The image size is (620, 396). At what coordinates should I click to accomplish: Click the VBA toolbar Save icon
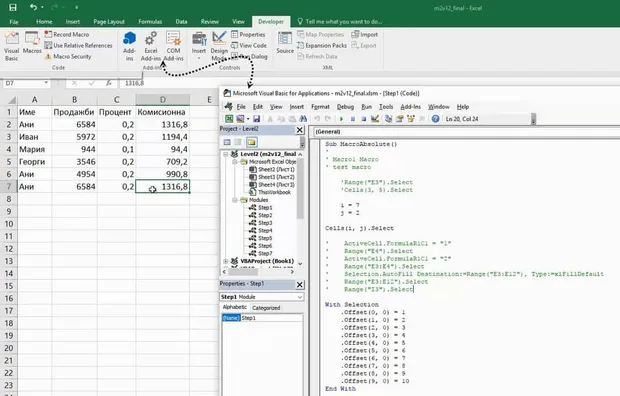[256, 119]
